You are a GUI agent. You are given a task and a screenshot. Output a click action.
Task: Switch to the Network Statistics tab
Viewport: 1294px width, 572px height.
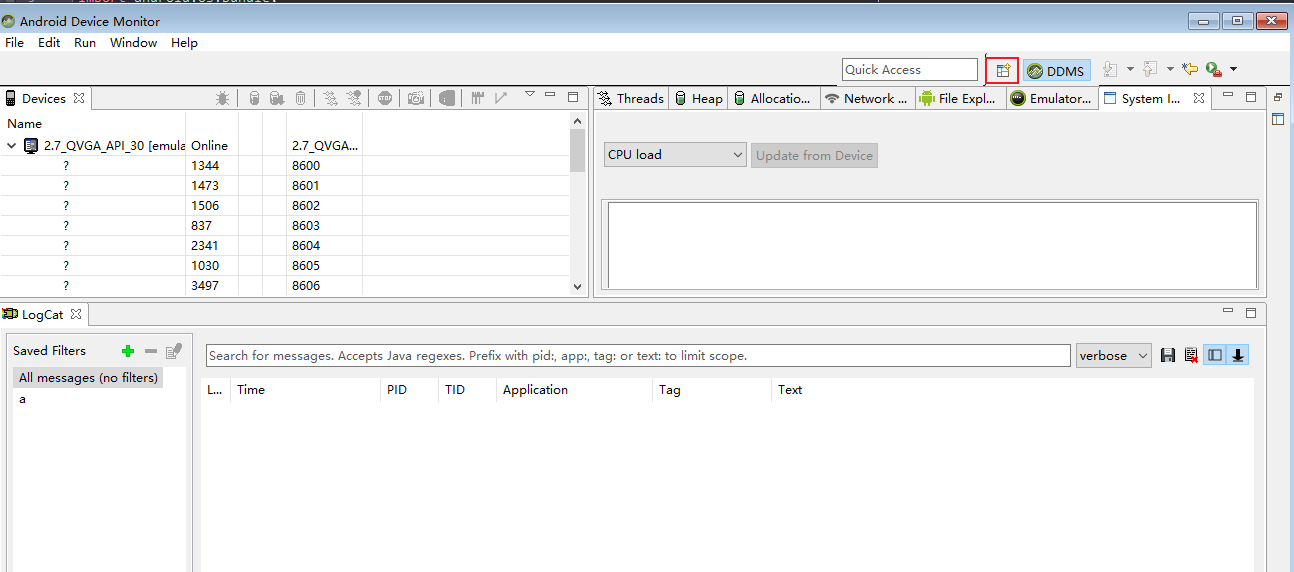coord(866,98)
